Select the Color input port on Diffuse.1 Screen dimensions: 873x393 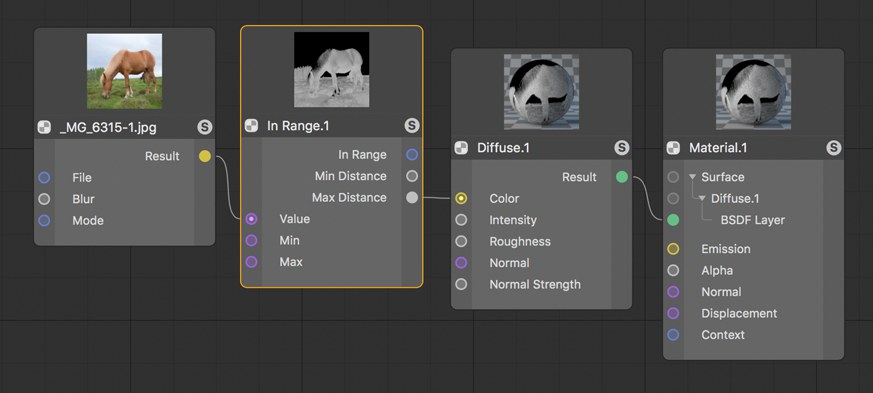click(x=461, y=198)
